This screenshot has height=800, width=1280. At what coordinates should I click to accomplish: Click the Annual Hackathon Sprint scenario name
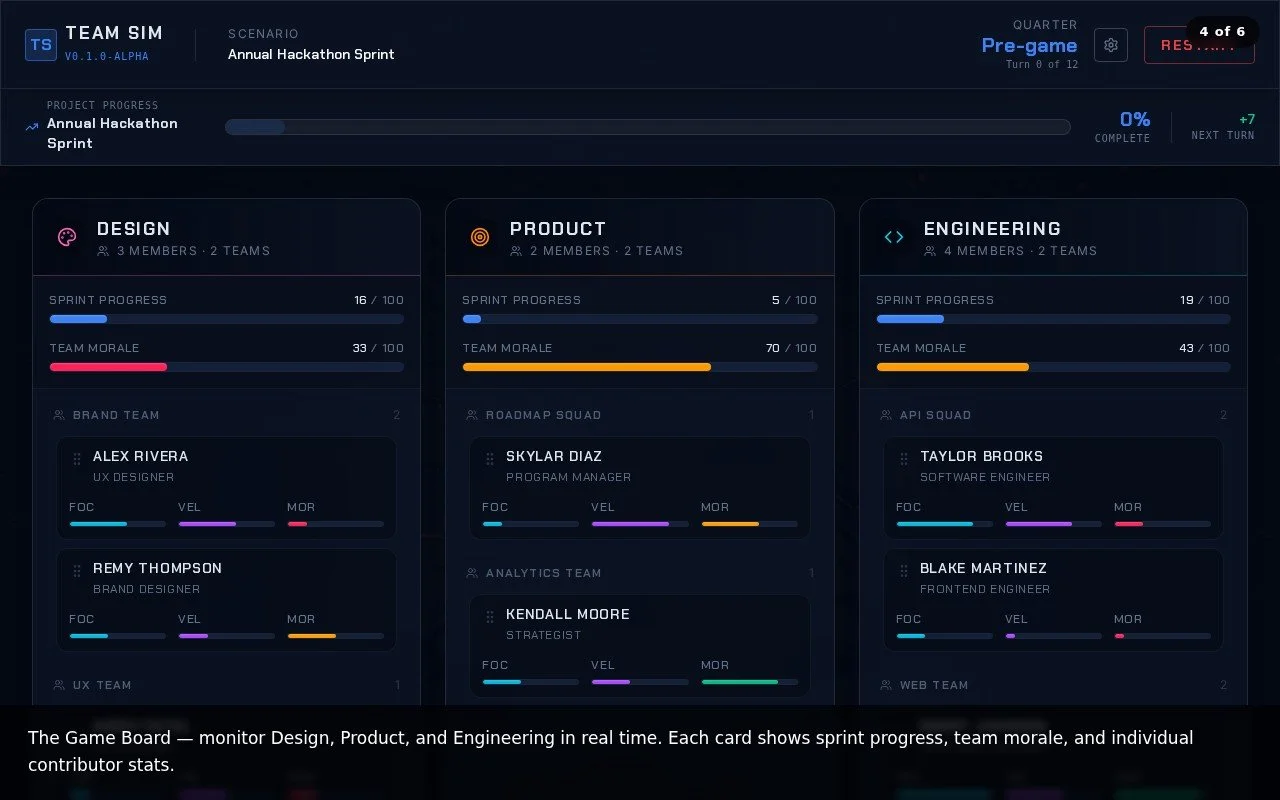(x=311, y=54)
